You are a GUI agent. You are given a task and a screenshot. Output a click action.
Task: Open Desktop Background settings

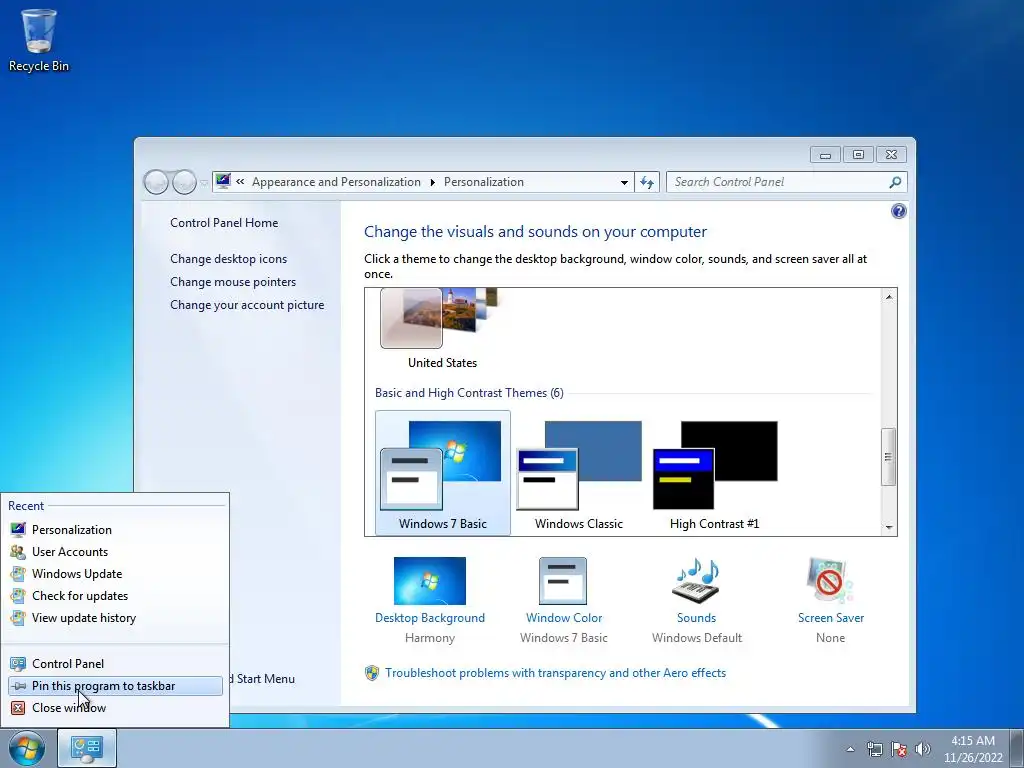(430, 600)
